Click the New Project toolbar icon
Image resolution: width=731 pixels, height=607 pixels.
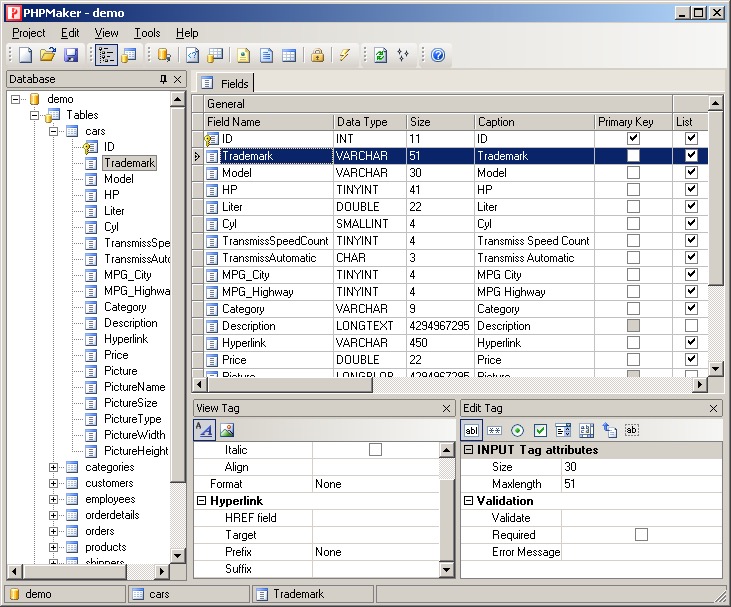click(x=25, y=55)
